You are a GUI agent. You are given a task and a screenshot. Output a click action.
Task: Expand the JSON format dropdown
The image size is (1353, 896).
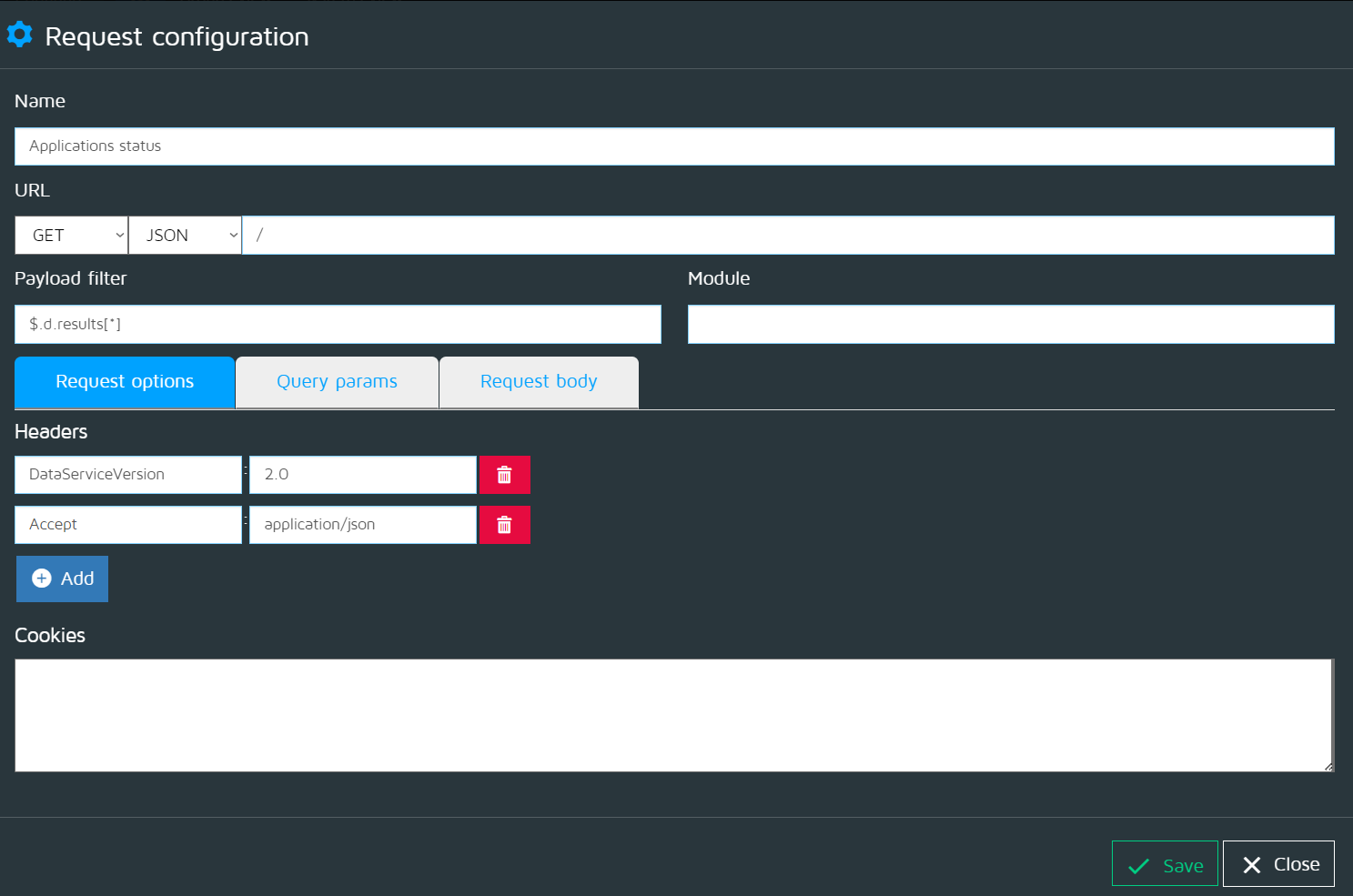click(x=186, y=236)
